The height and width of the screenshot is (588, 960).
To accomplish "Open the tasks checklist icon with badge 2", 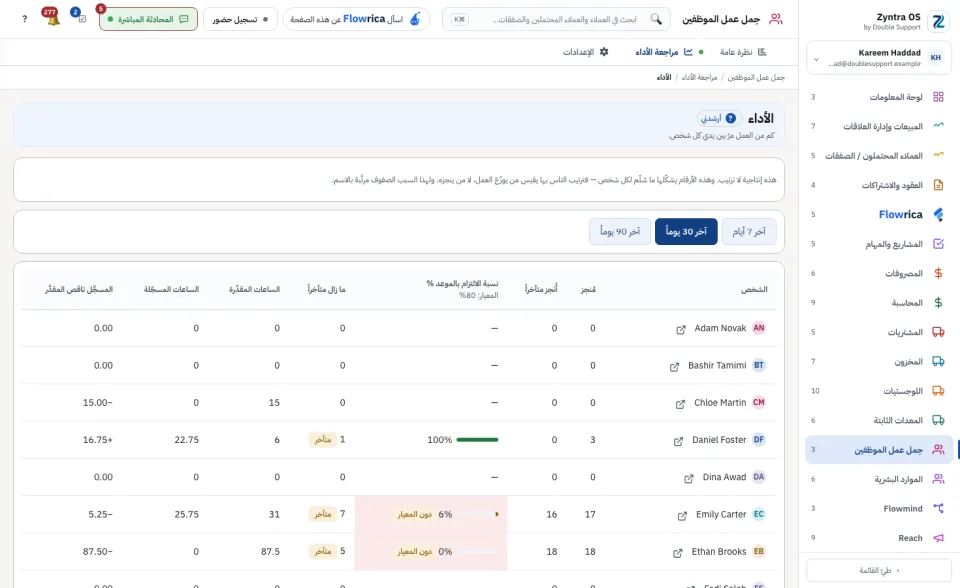I will point(82,19).
